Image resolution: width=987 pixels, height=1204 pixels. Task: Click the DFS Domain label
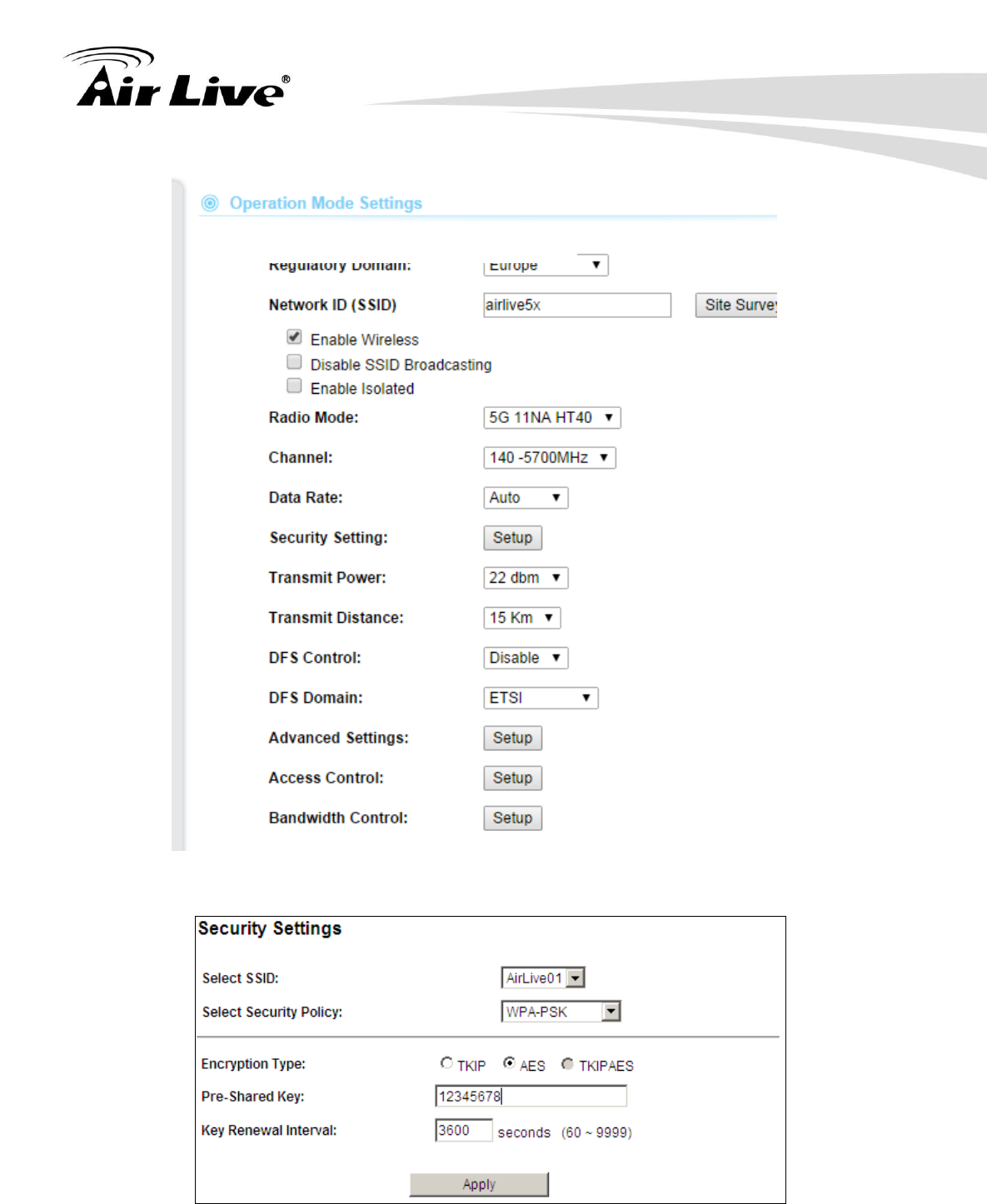pos(316,698)
